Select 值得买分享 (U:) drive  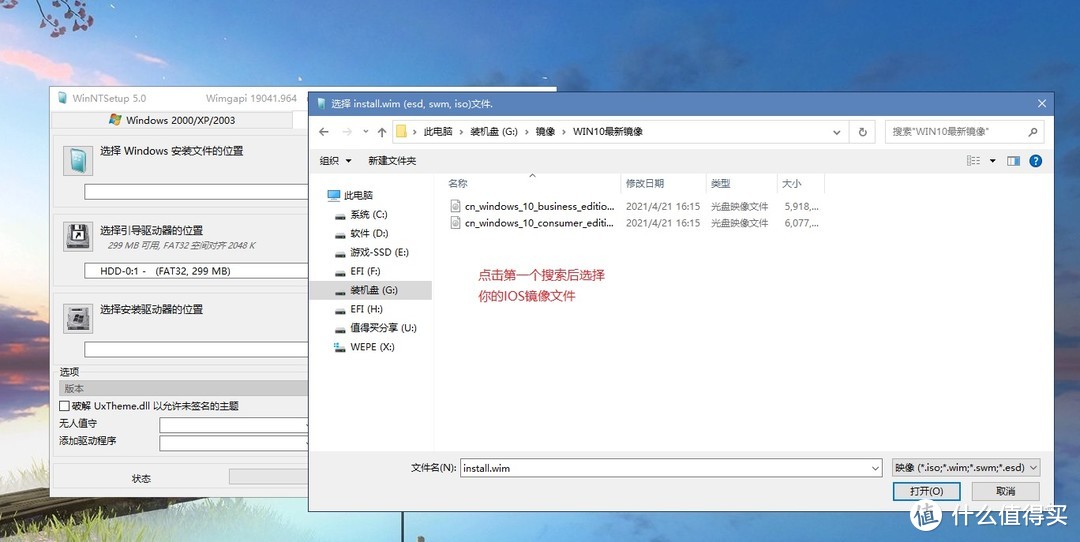click(x=375, y=328)
